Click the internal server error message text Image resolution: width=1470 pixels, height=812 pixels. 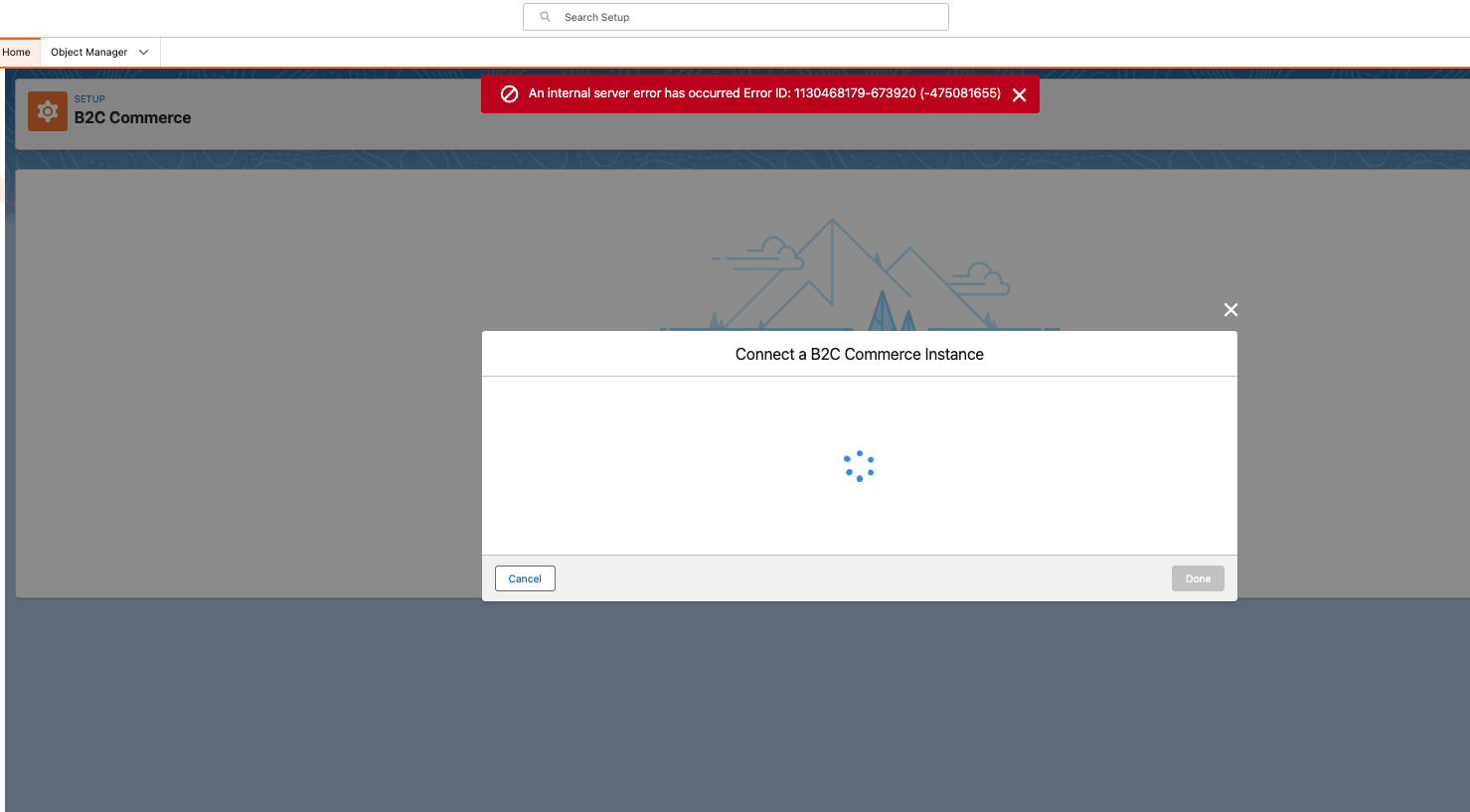tap(764, 93)
